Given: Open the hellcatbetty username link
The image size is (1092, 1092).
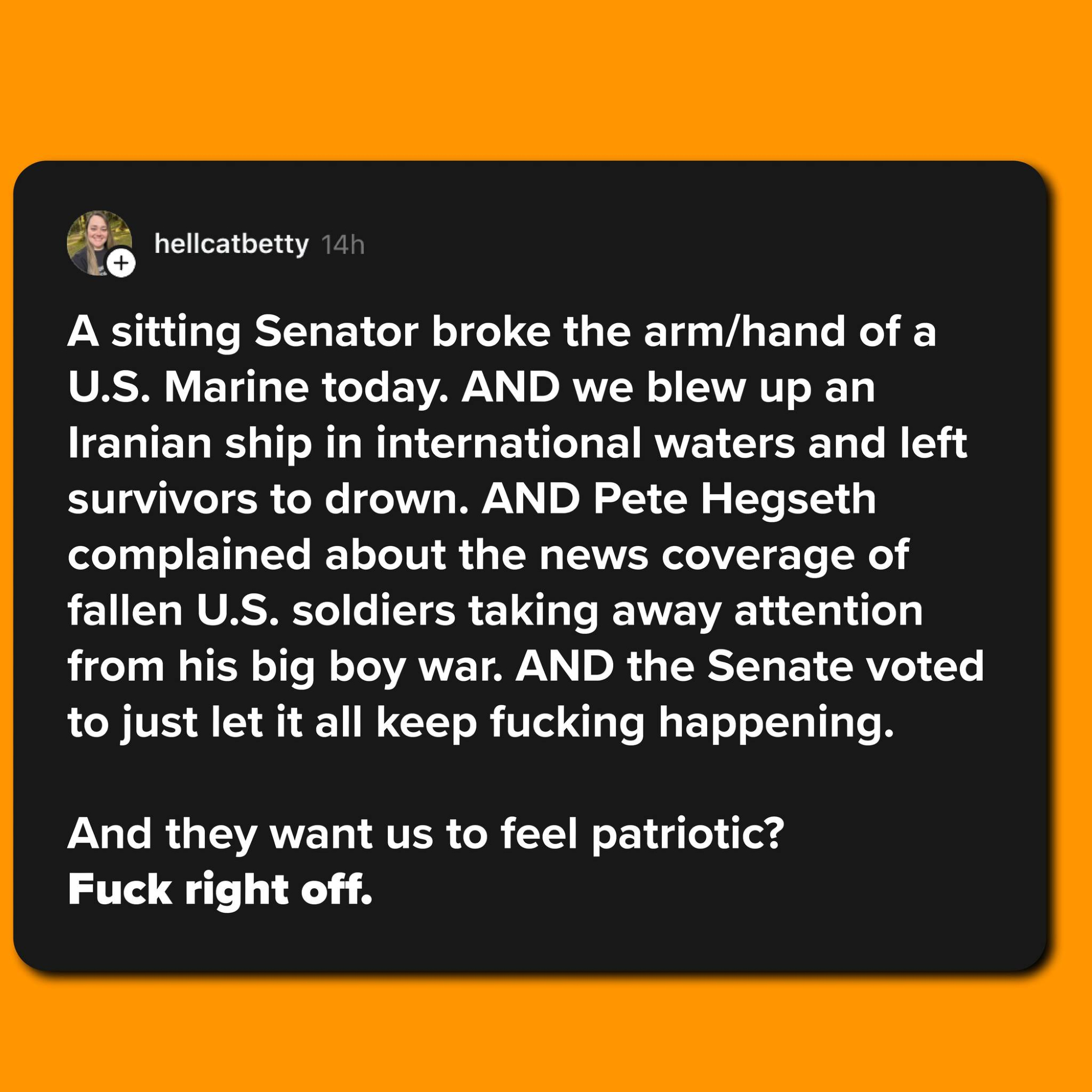Looking at the screenshot, I should click(231, 245).
